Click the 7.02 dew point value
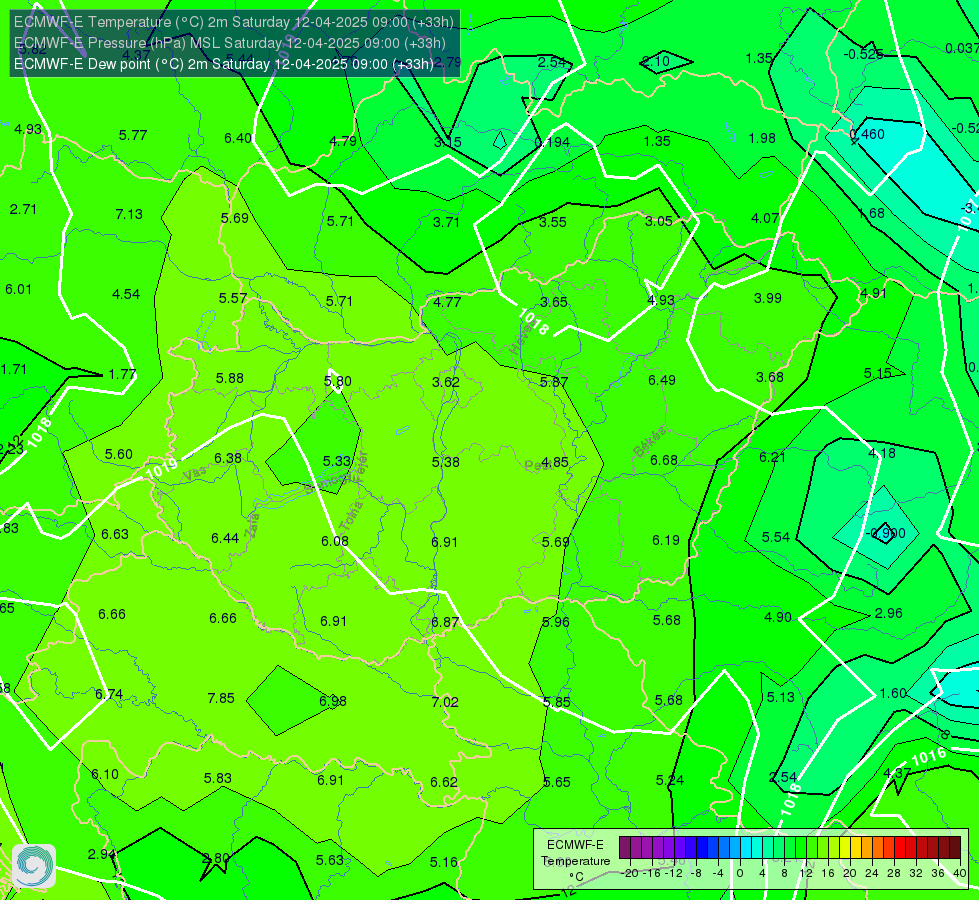 tap(445, 702)
